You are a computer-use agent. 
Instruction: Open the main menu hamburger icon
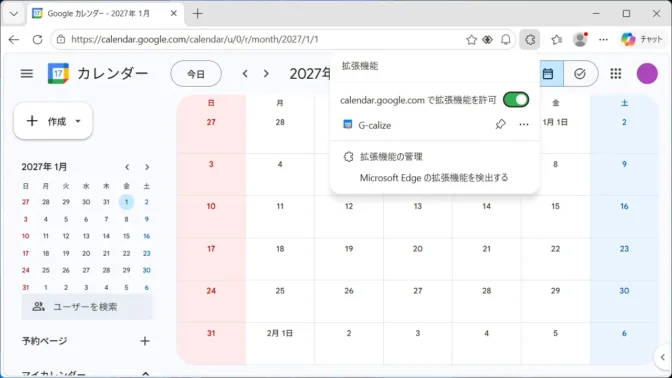tap(27, 74)
